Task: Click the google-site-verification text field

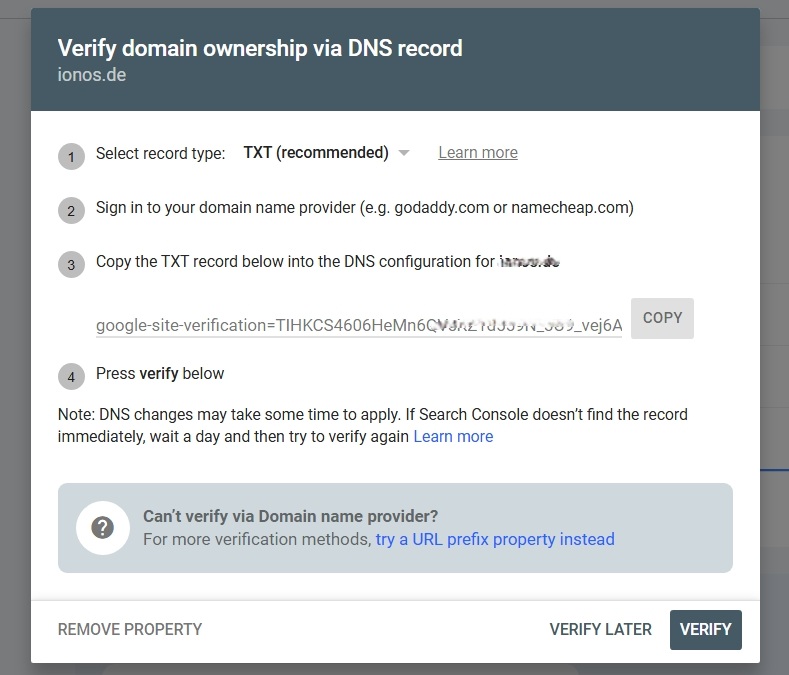Action: [359, 325]
